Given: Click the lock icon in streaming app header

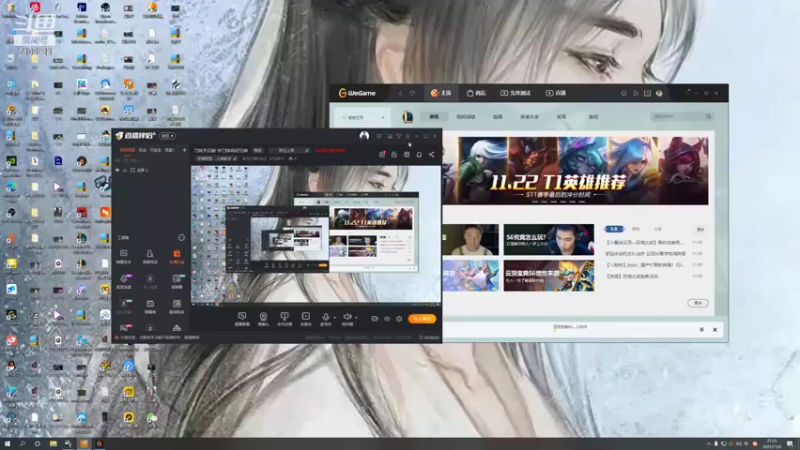Looking at the screenshot, I should [394, 154].
